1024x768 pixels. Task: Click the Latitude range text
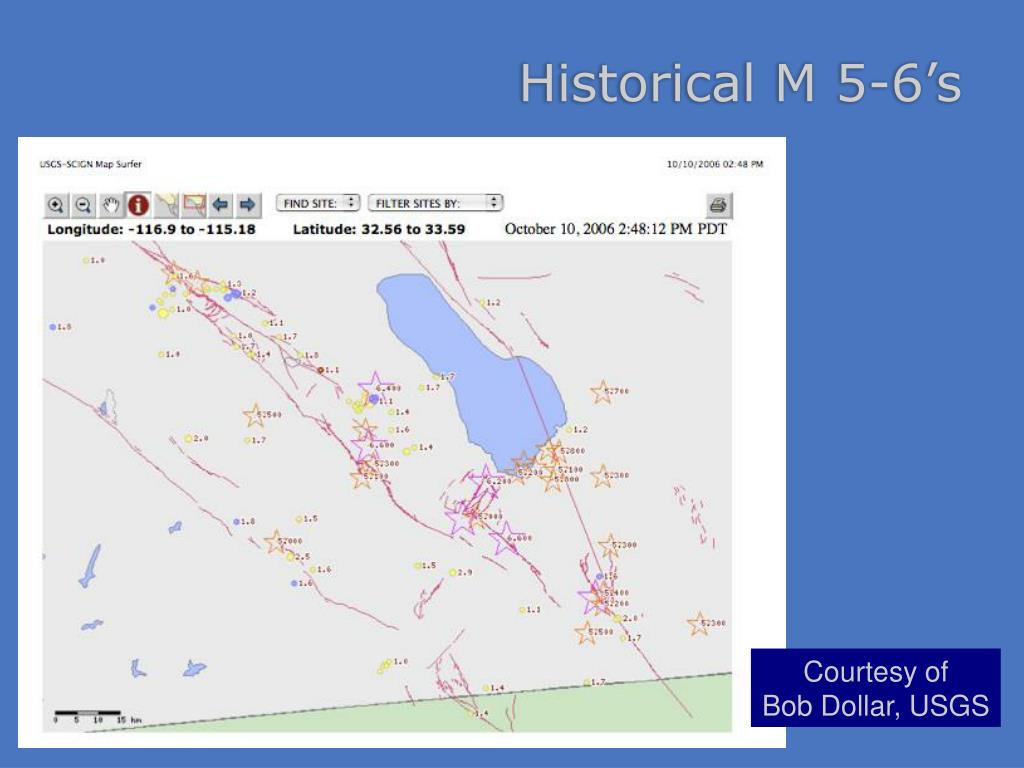(x=379, y=229)
